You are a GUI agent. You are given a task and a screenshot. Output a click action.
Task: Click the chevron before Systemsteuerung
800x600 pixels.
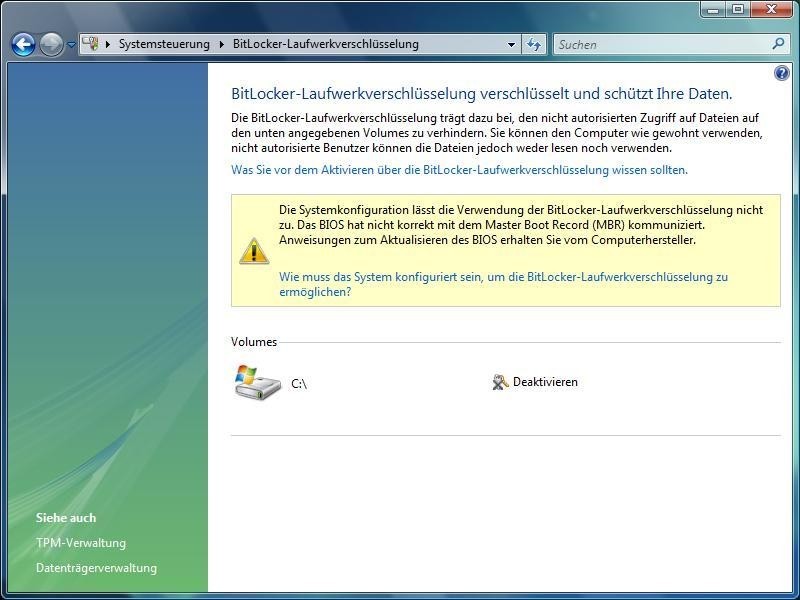(107, 44)
